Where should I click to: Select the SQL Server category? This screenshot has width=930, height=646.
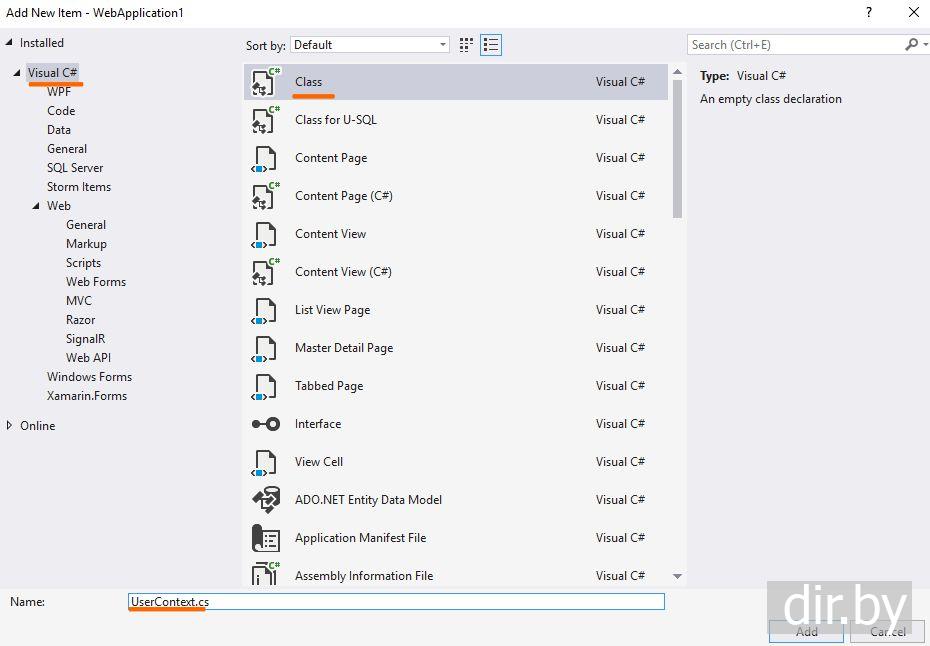[x=75, y=168]
